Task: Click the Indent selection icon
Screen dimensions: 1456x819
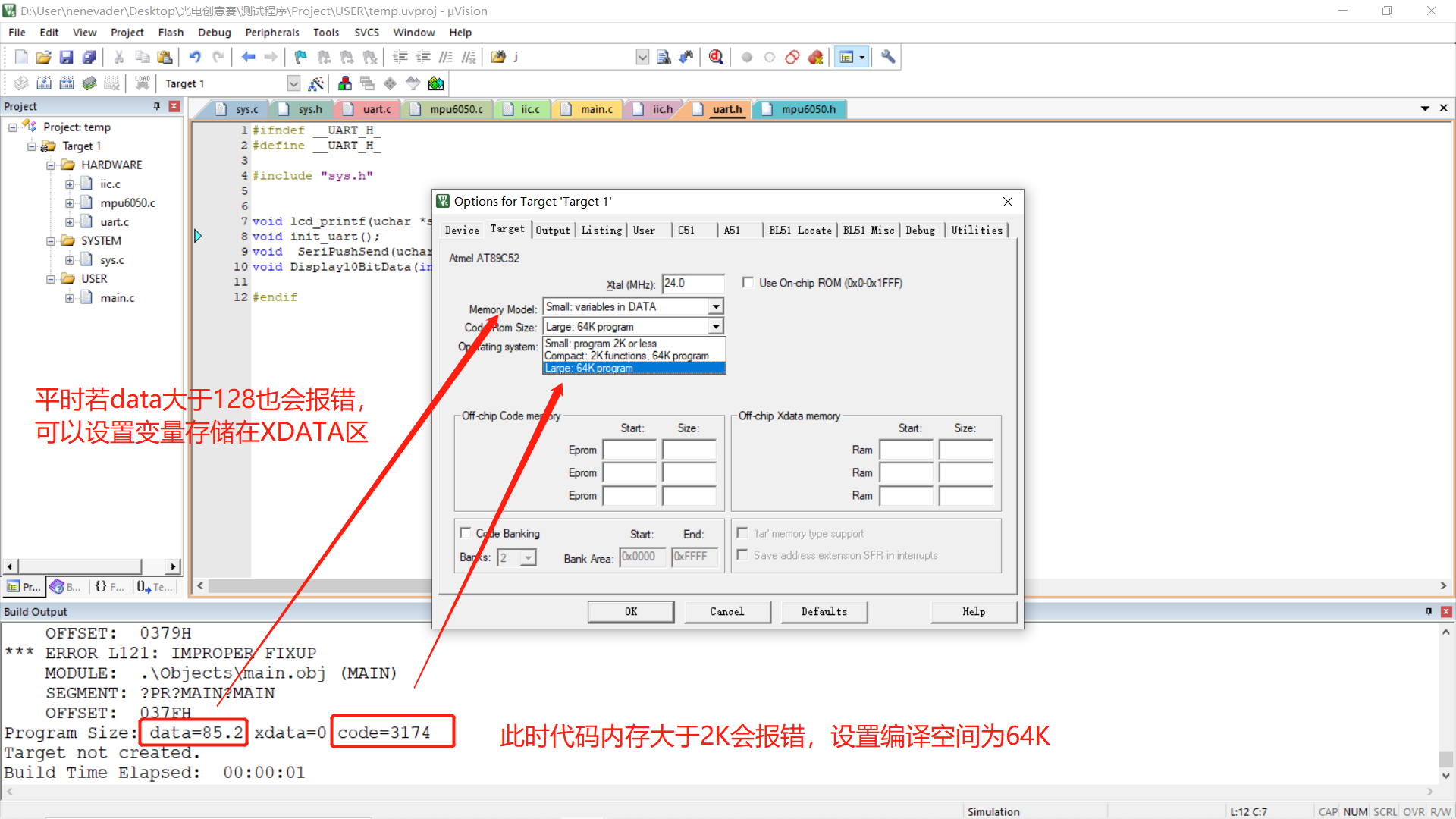Action: pos(400,57)
